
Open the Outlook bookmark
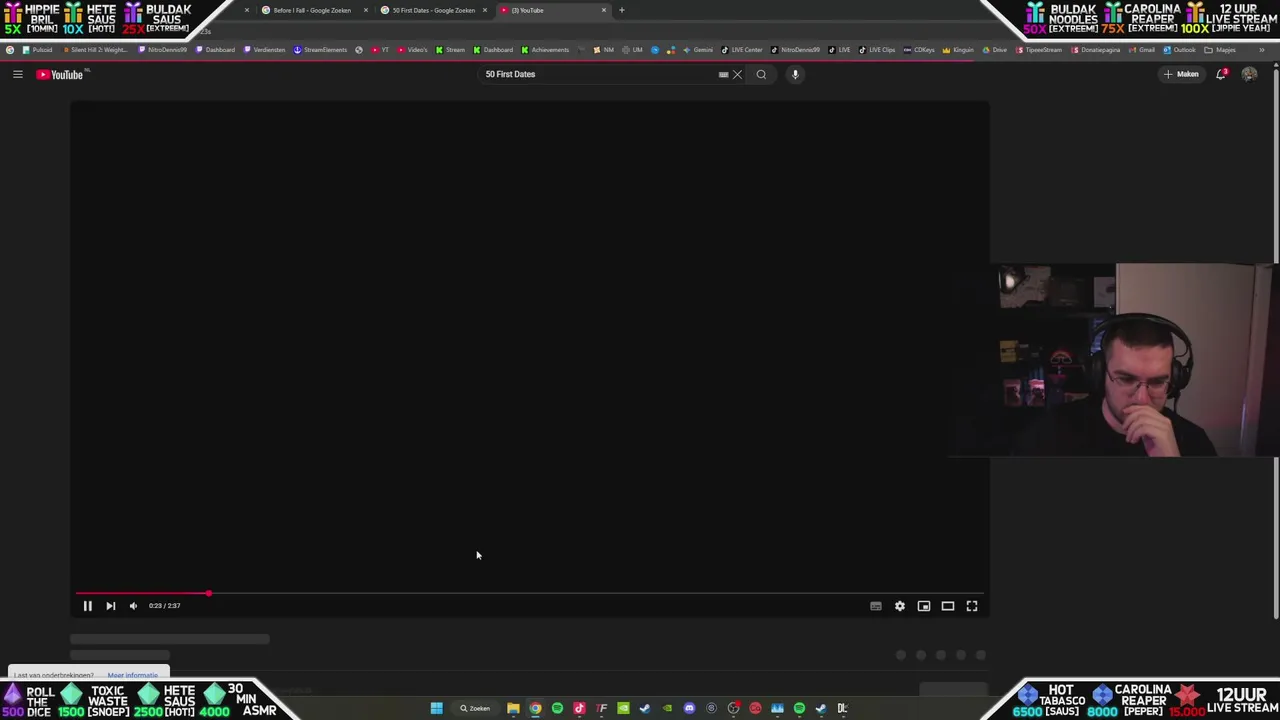pos(1180,49)
